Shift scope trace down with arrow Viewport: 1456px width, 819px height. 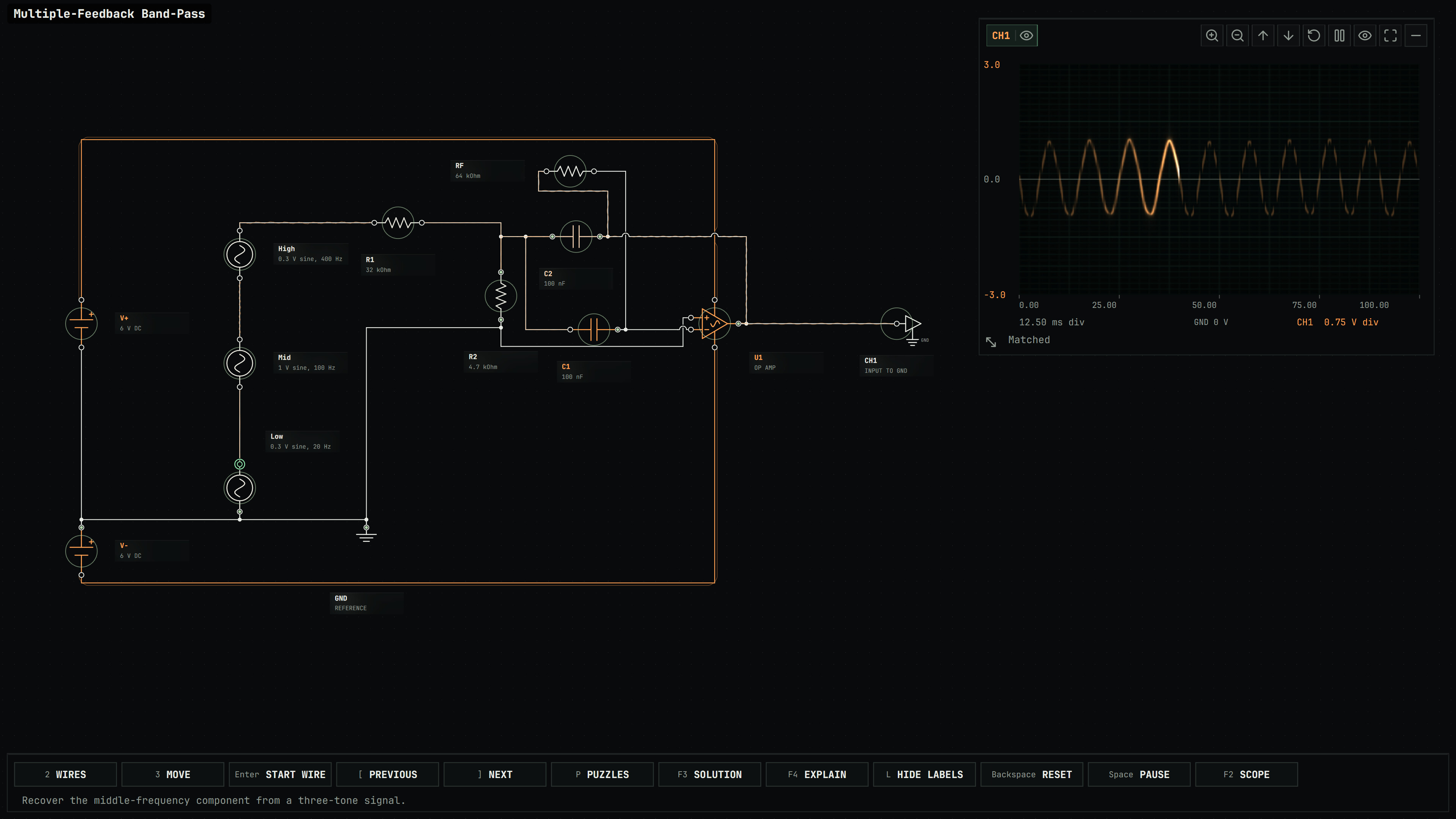point(1288,36)
